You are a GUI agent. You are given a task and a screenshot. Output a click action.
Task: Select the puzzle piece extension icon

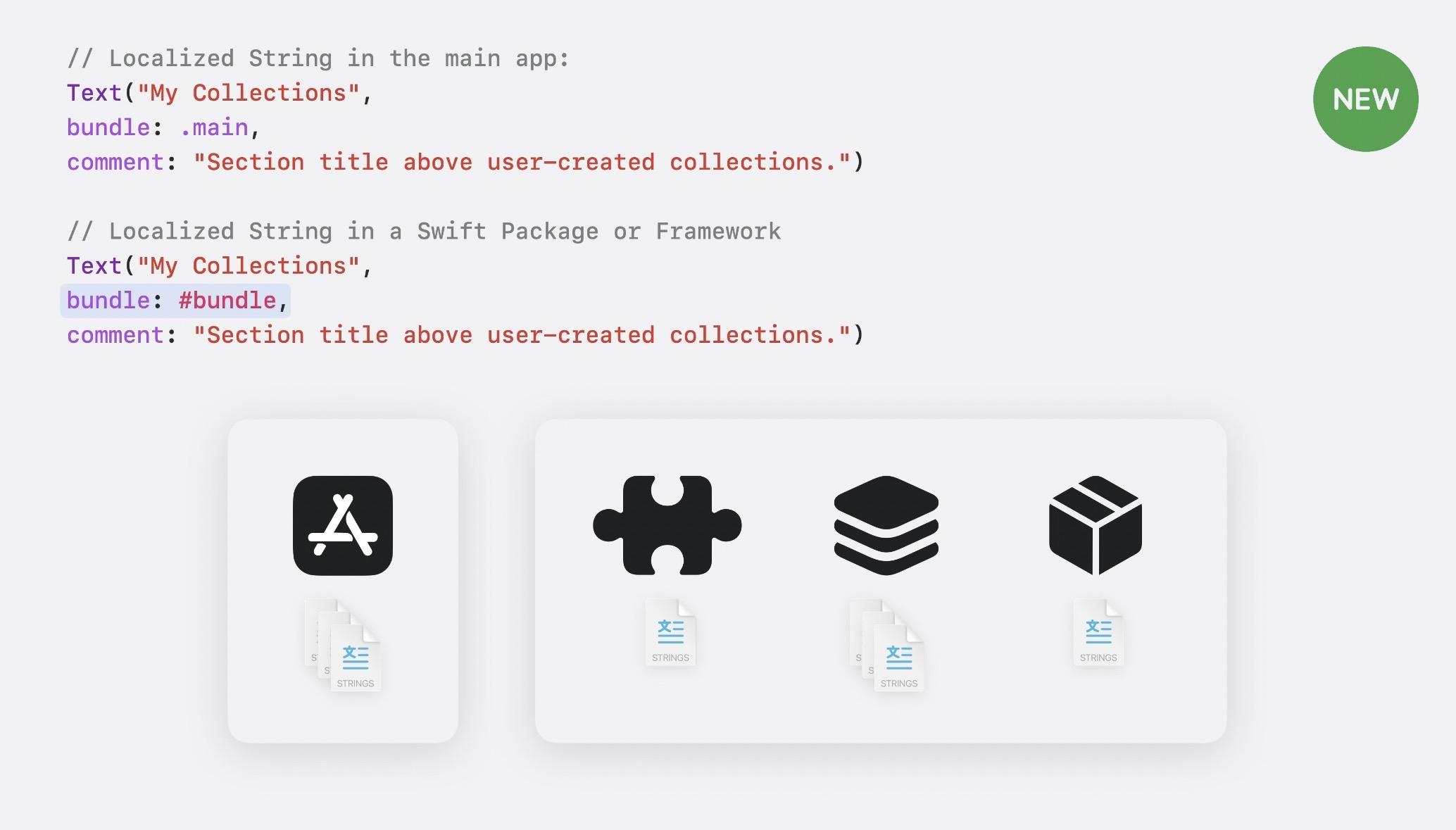[x=667, y=525]
